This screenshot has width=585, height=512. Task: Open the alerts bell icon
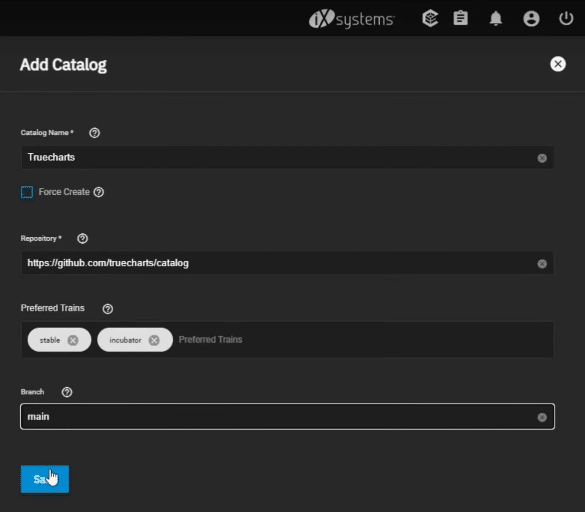(495, 18)
